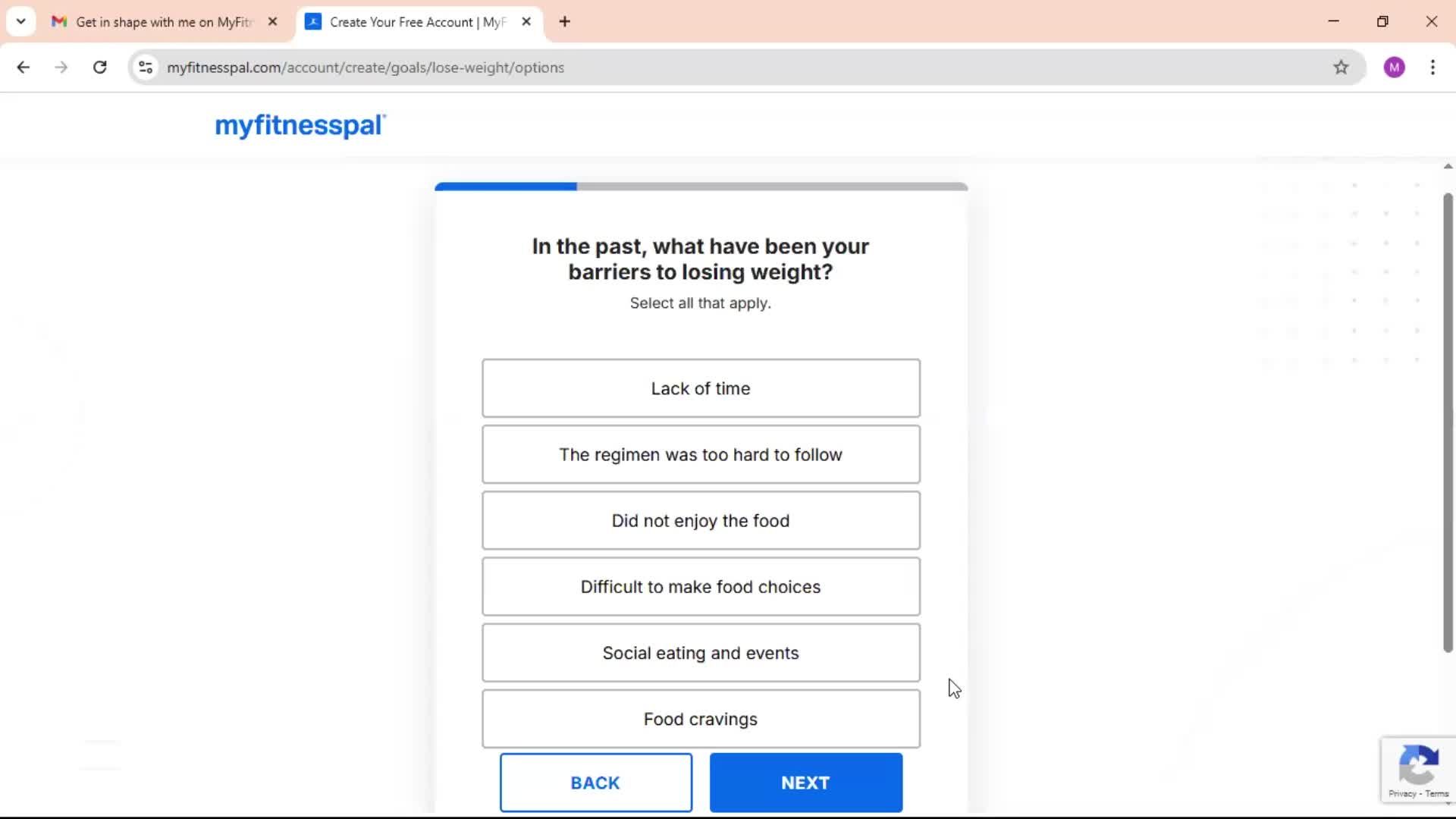
Task: Click the myfitnesspal.com address bar URL
Action: 366,67
